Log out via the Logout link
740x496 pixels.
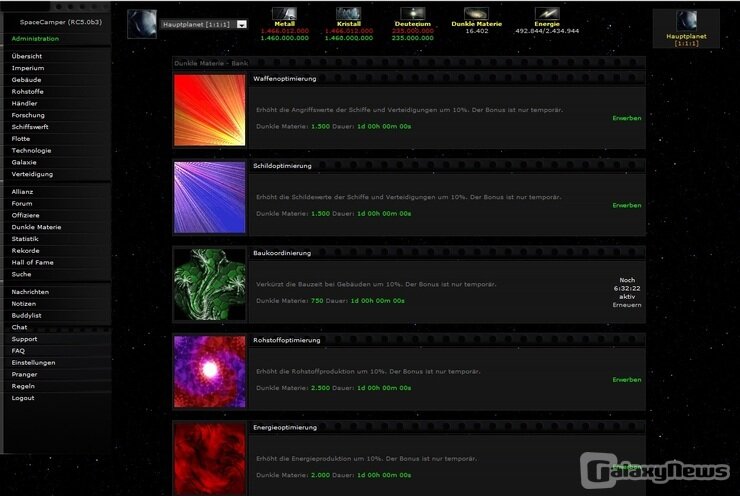[x=23, y=398]
